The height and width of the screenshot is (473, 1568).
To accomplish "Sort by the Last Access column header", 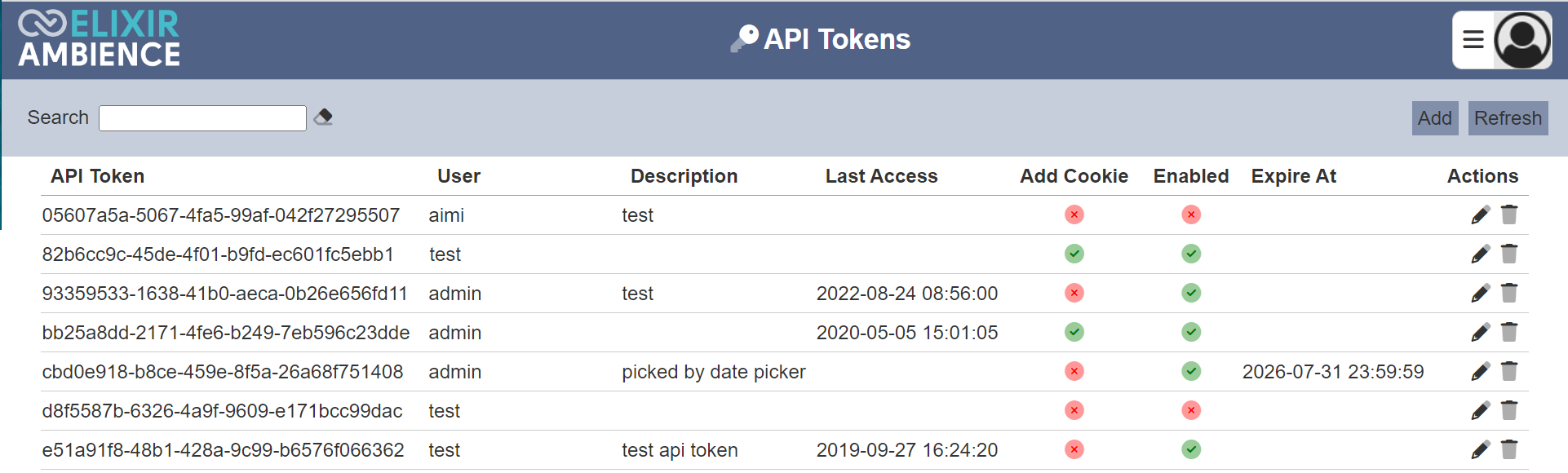I will pos(881,176).
